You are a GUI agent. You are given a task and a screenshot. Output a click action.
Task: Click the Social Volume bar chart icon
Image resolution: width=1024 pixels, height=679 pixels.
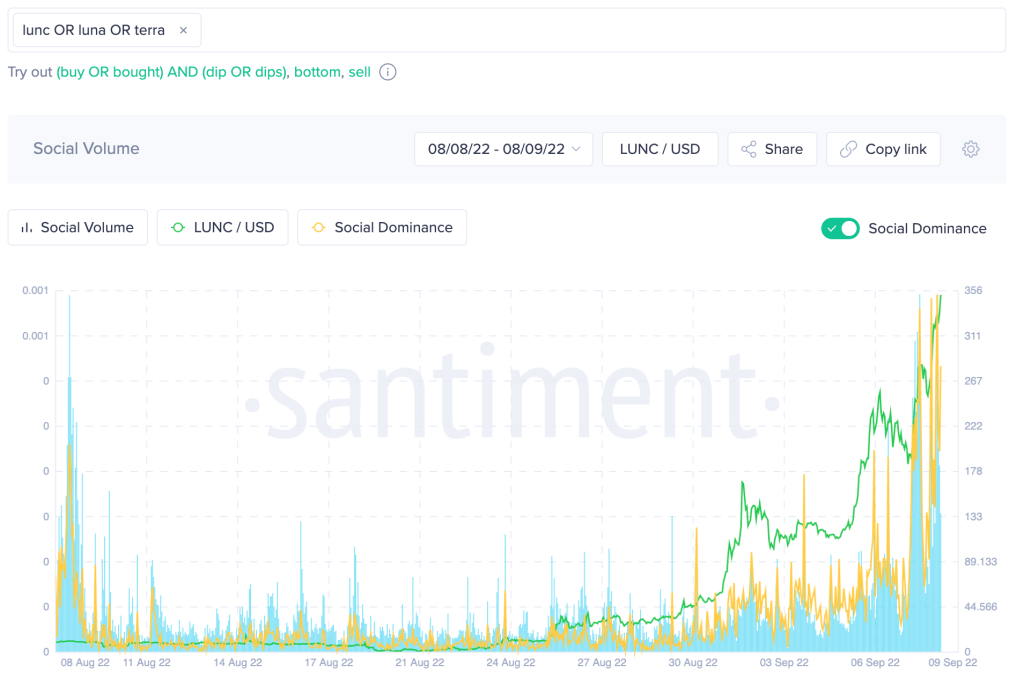[x=27, y=227]
